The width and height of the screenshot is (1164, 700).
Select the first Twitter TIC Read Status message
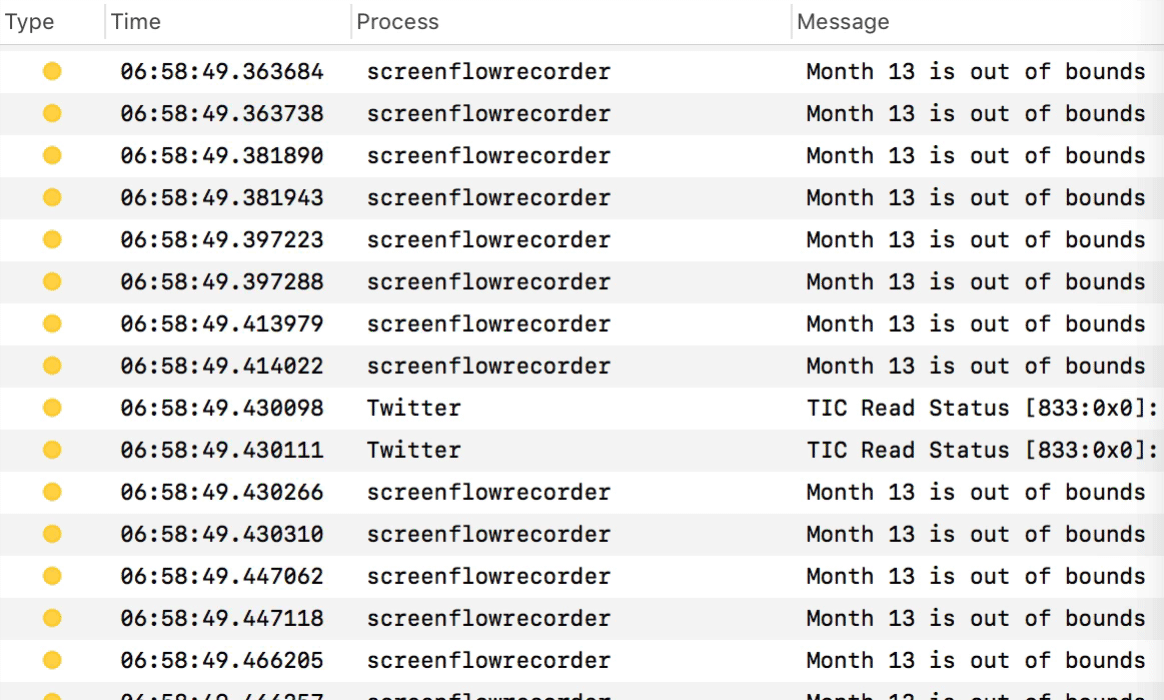982,408
